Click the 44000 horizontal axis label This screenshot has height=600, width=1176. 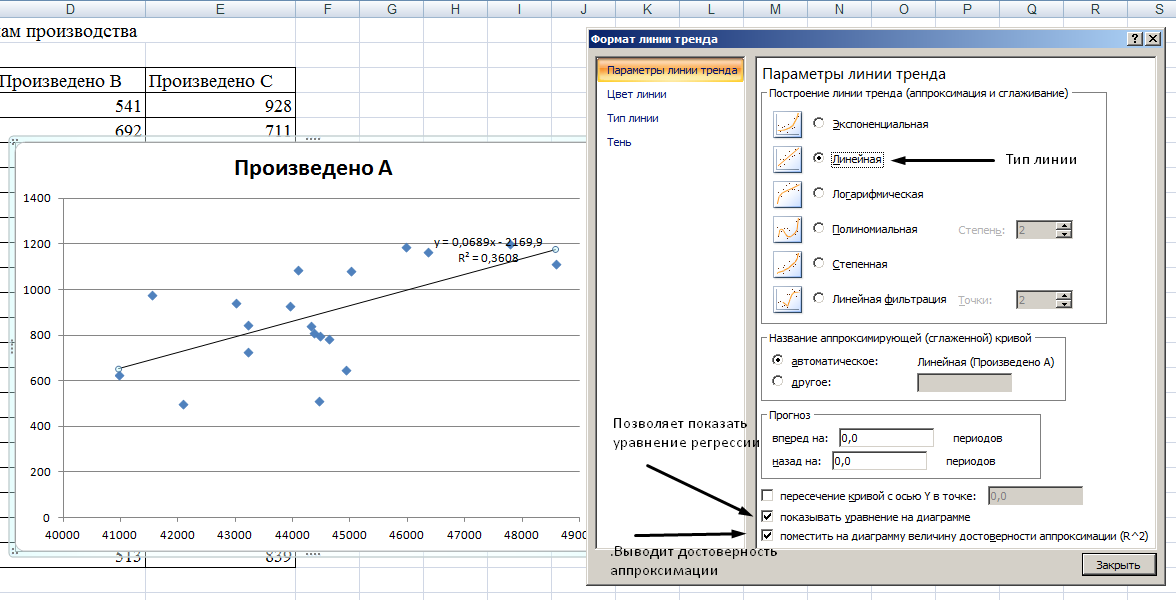tap(292, 535)
